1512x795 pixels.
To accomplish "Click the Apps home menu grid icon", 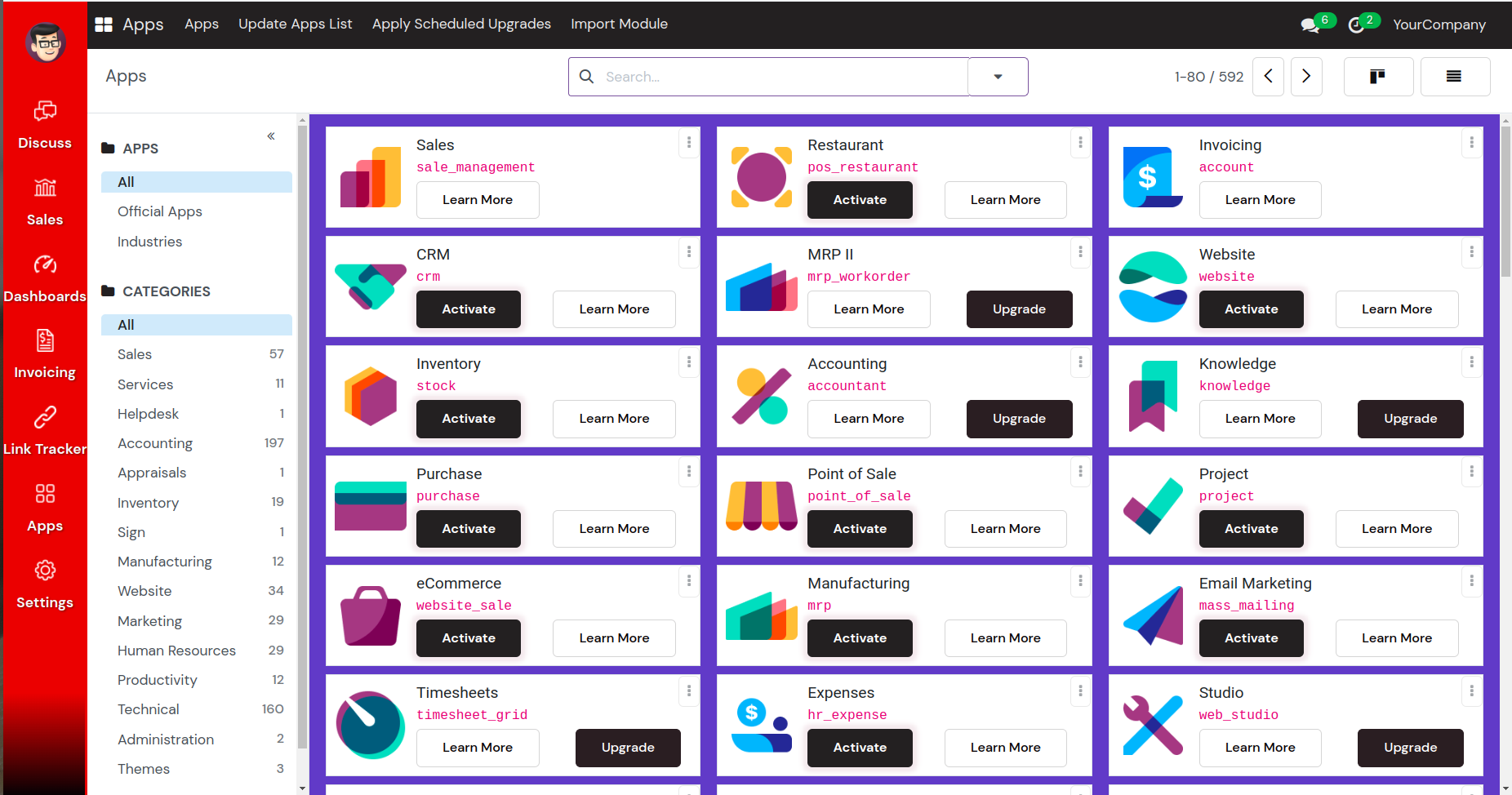I will click(x=104, y=24).
